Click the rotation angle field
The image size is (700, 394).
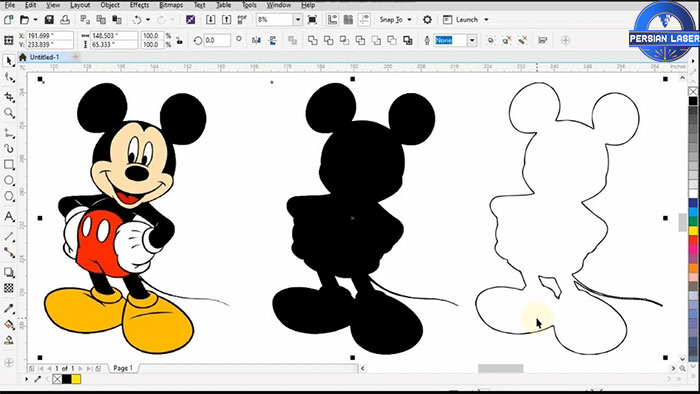click(x=217, y=40)
